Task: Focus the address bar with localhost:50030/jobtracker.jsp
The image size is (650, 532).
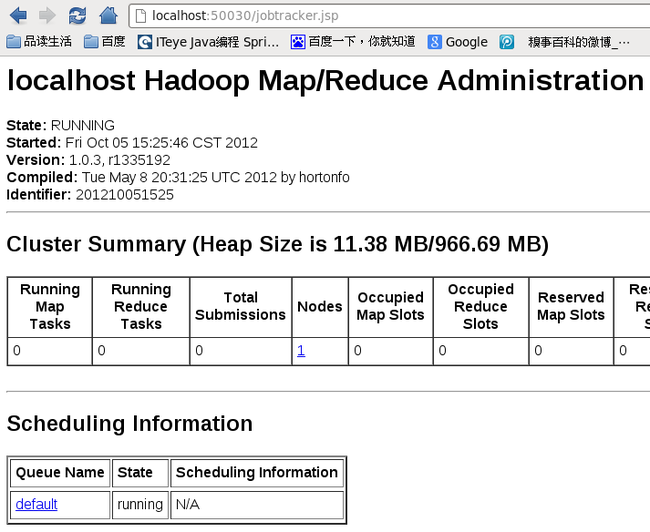Action: pos(390,16)
